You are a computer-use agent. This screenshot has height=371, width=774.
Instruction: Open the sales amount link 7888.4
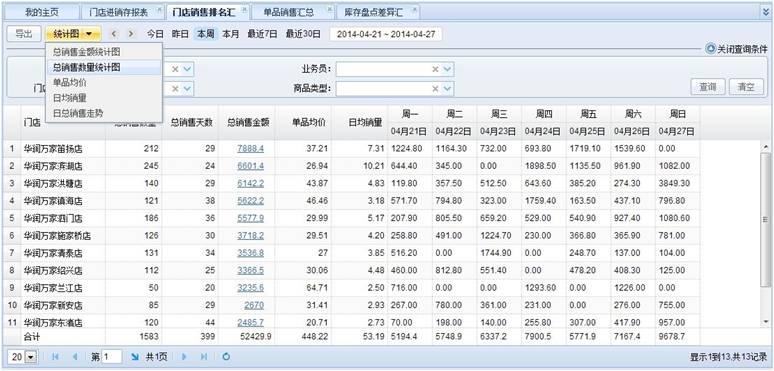250,148
